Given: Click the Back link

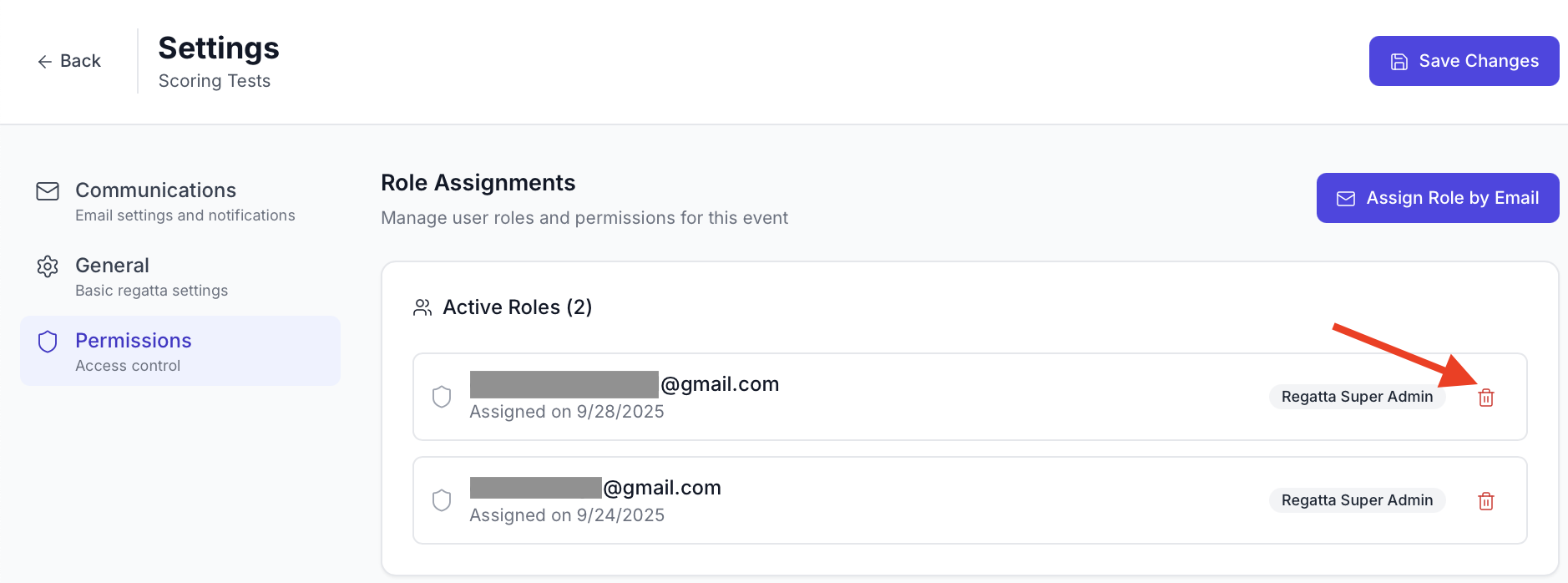Looking at the screenshot, I should pyautogui.click(x=70, y=61).
